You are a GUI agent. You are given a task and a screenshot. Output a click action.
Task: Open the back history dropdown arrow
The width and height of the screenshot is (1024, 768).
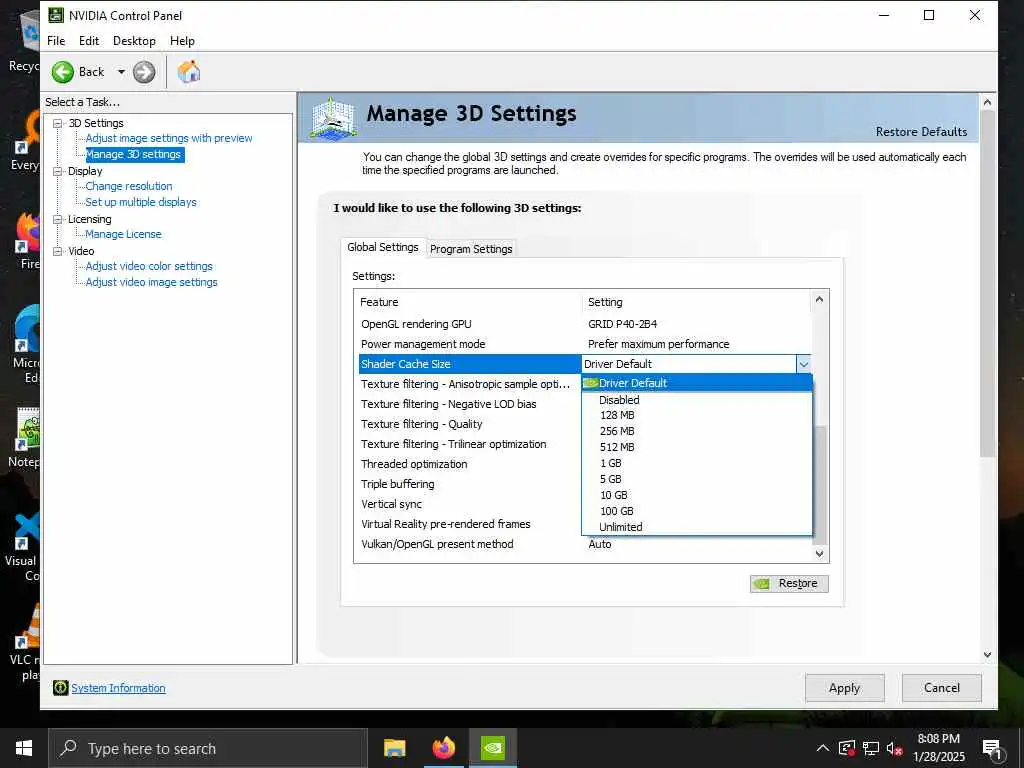click(121, 72)
